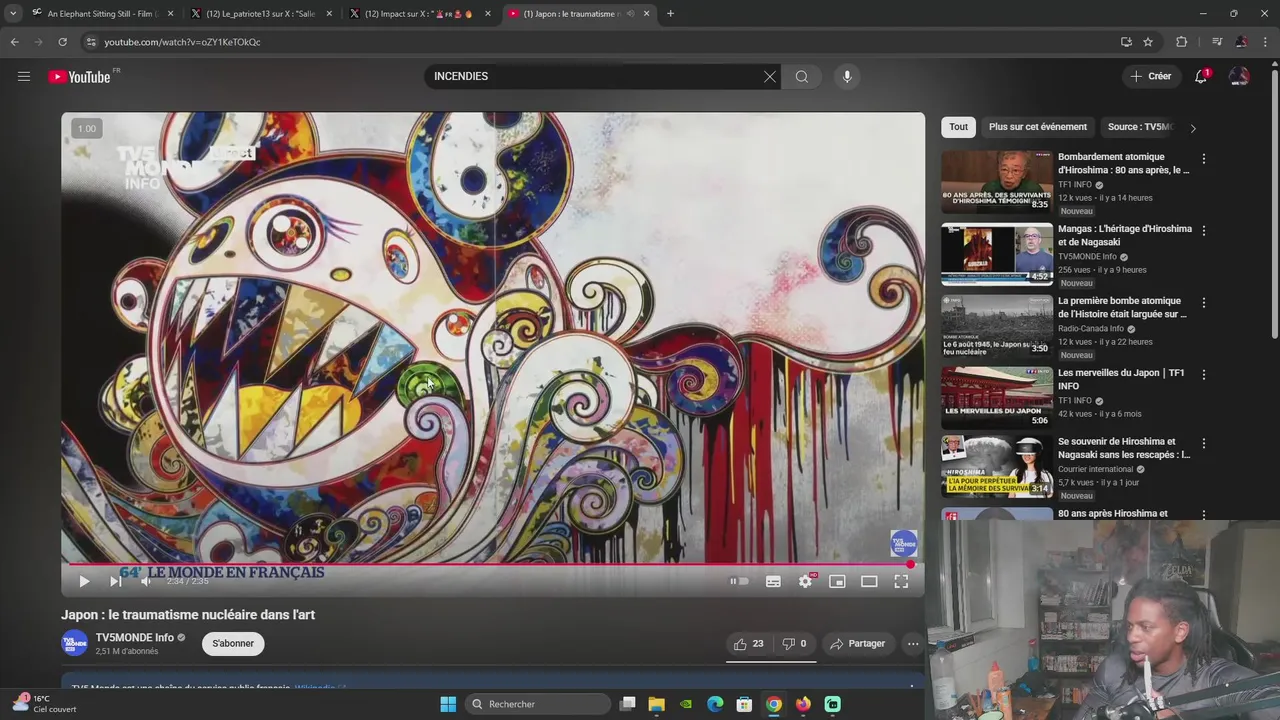Image resolution: width=1280 pixels, height=720 pixels.
Task: Open thumbnail of 'La première bombe atomique' video
Action: point(996,325)
